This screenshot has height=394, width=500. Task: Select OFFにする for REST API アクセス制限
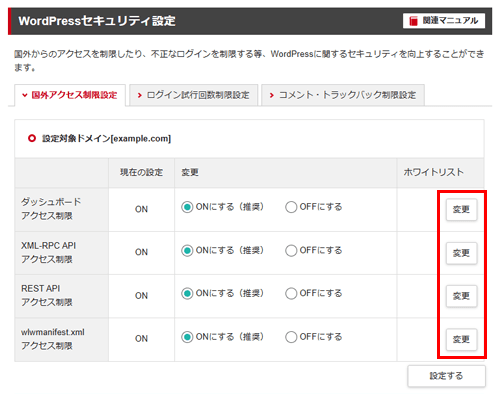(291, 293)
